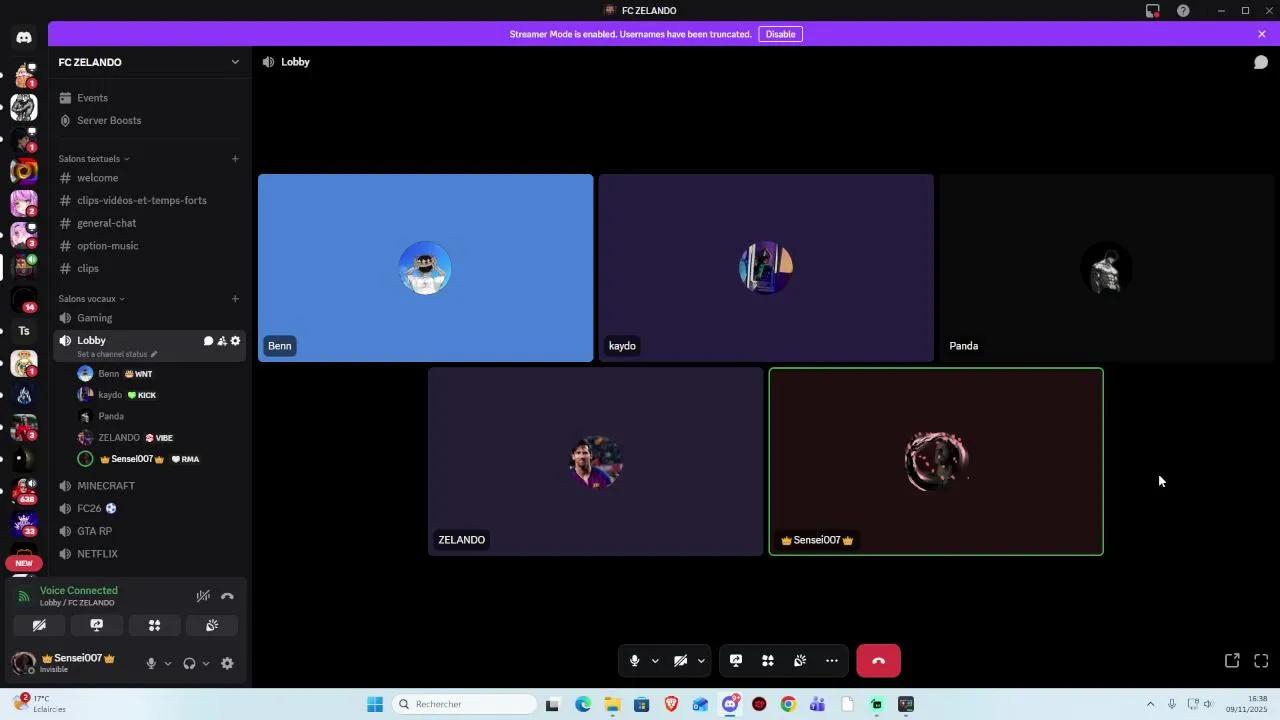Select ZELANDO's video tile

[595, 461]
